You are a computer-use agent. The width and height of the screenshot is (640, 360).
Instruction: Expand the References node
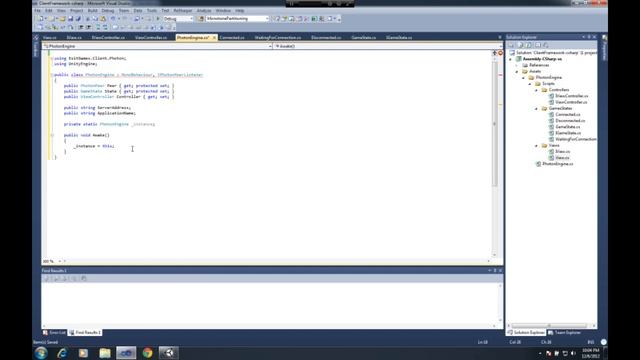[x=517, y=65]
